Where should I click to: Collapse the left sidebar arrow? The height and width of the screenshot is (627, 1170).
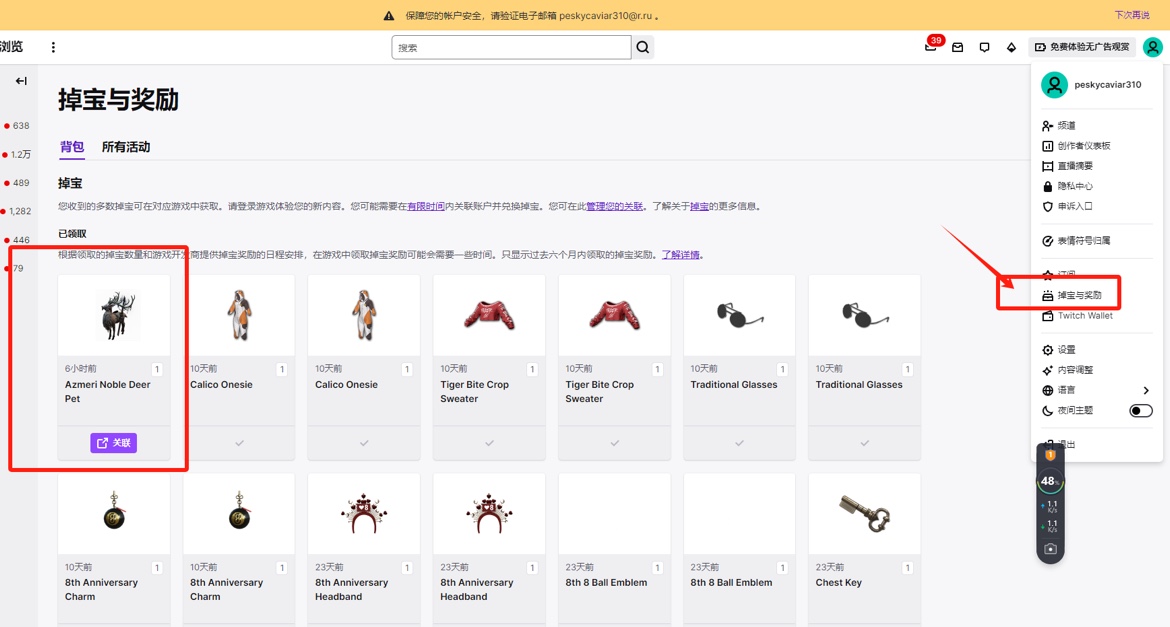coord(21,81)
